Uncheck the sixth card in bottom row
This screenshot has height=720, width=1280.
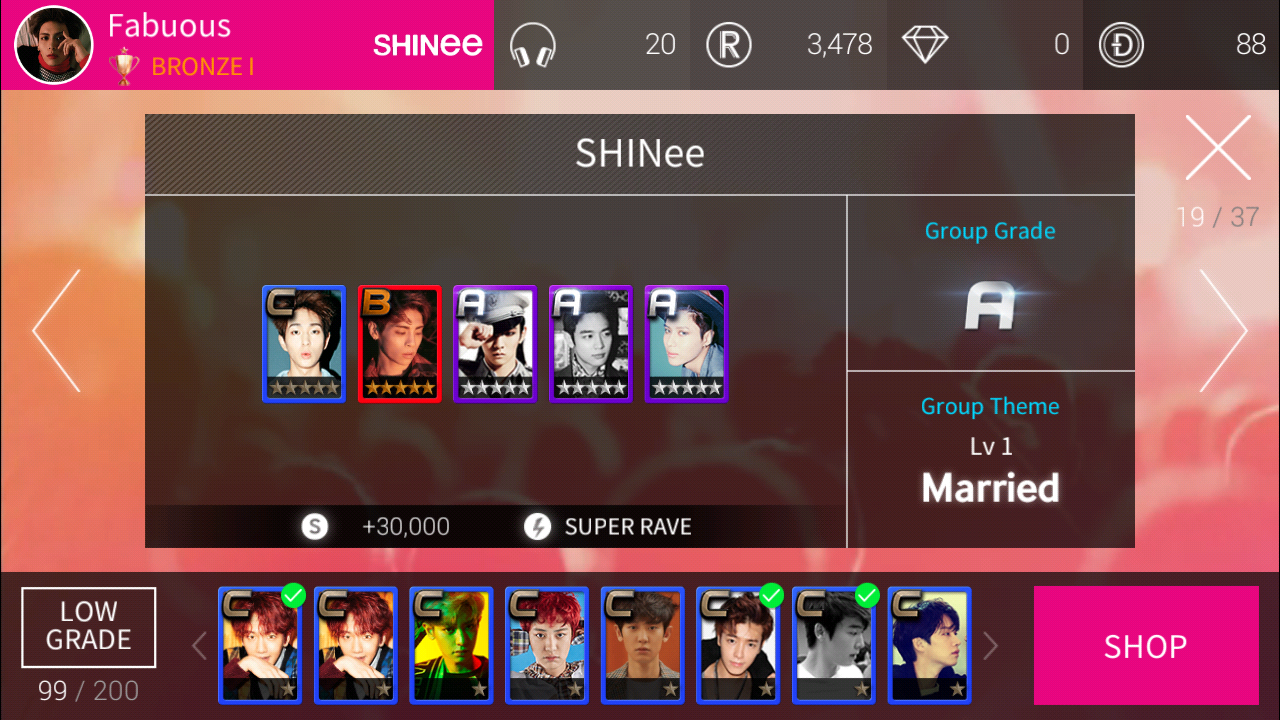pyautogui.click(x=738, y=644)
